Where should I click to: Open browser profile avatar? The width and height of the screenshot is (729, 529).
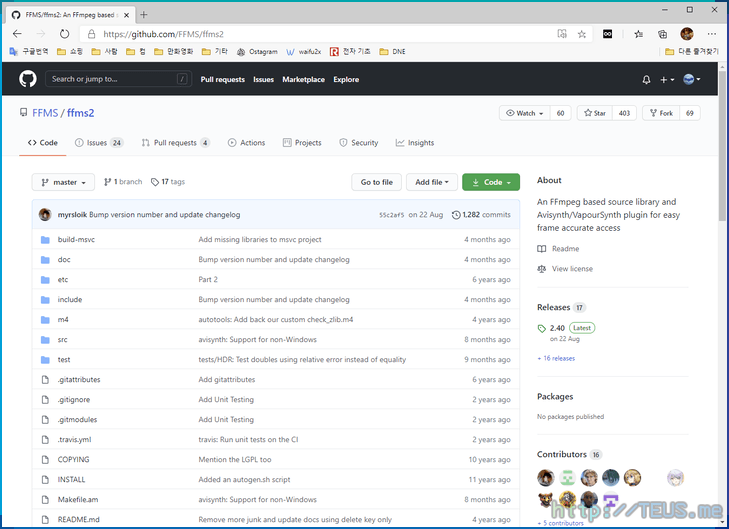(687, 34)
